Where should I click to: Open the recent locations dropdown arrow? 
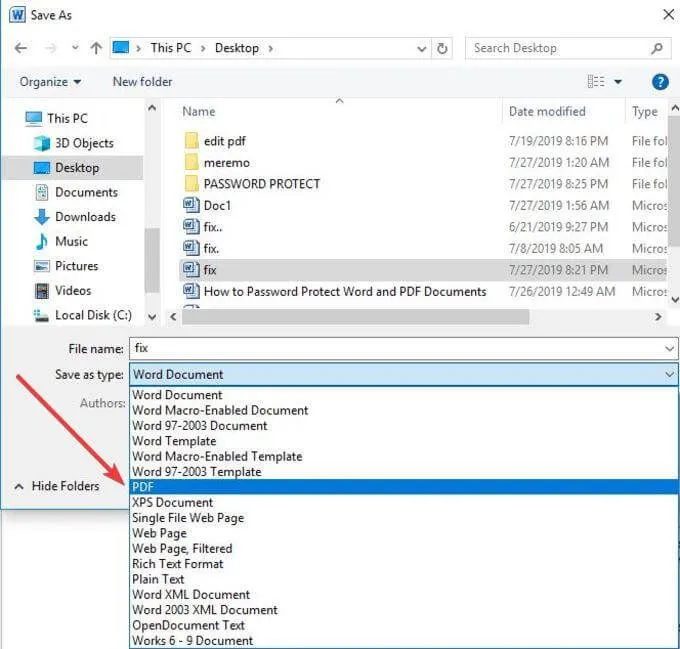[75, 47]
